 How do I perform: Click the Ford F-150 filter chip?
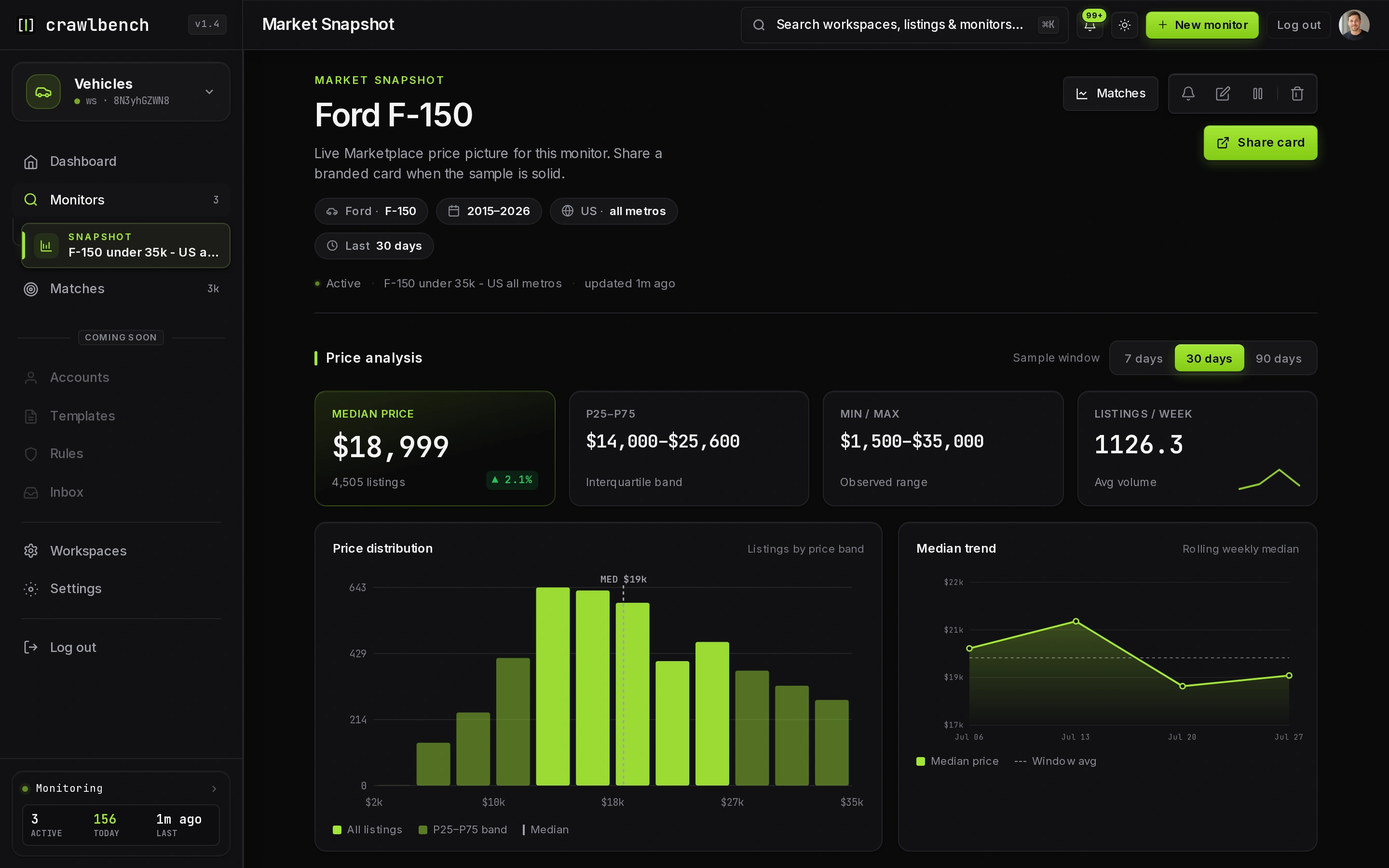pyautogui.click(x=371, y=211)
